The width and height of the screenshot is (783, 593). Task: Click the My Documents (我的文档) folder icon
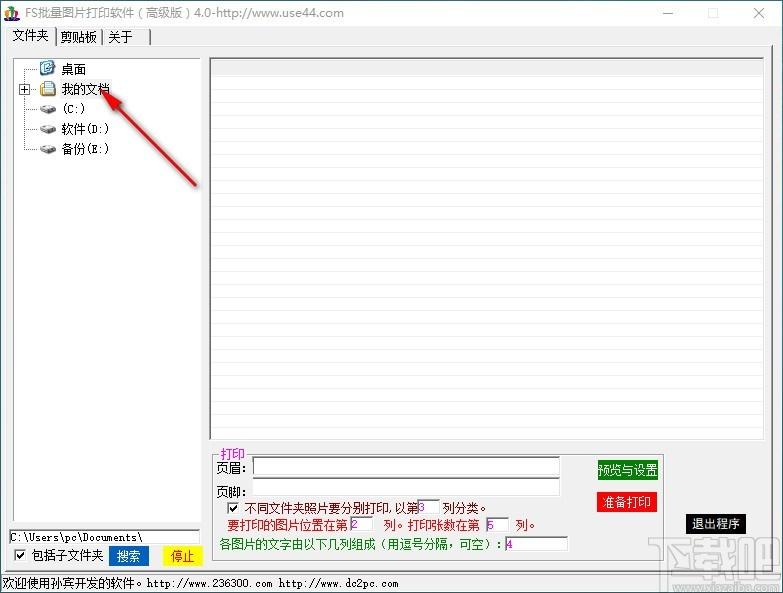(47, 89)
